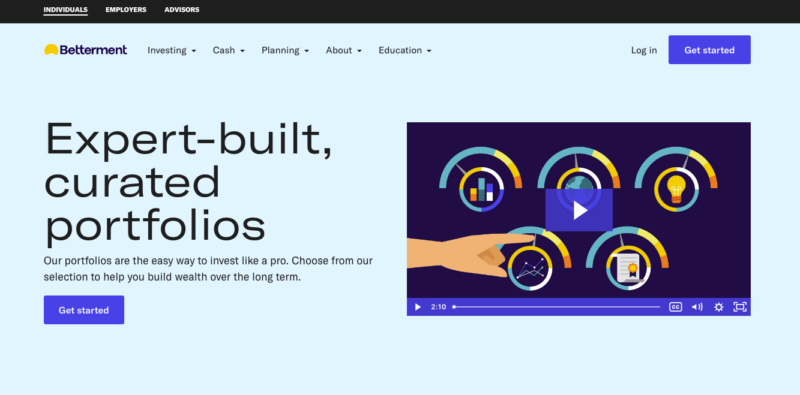Screen dimensions: 800x395
Task: Expand the Investing dropdown menu
Action: 171,51
